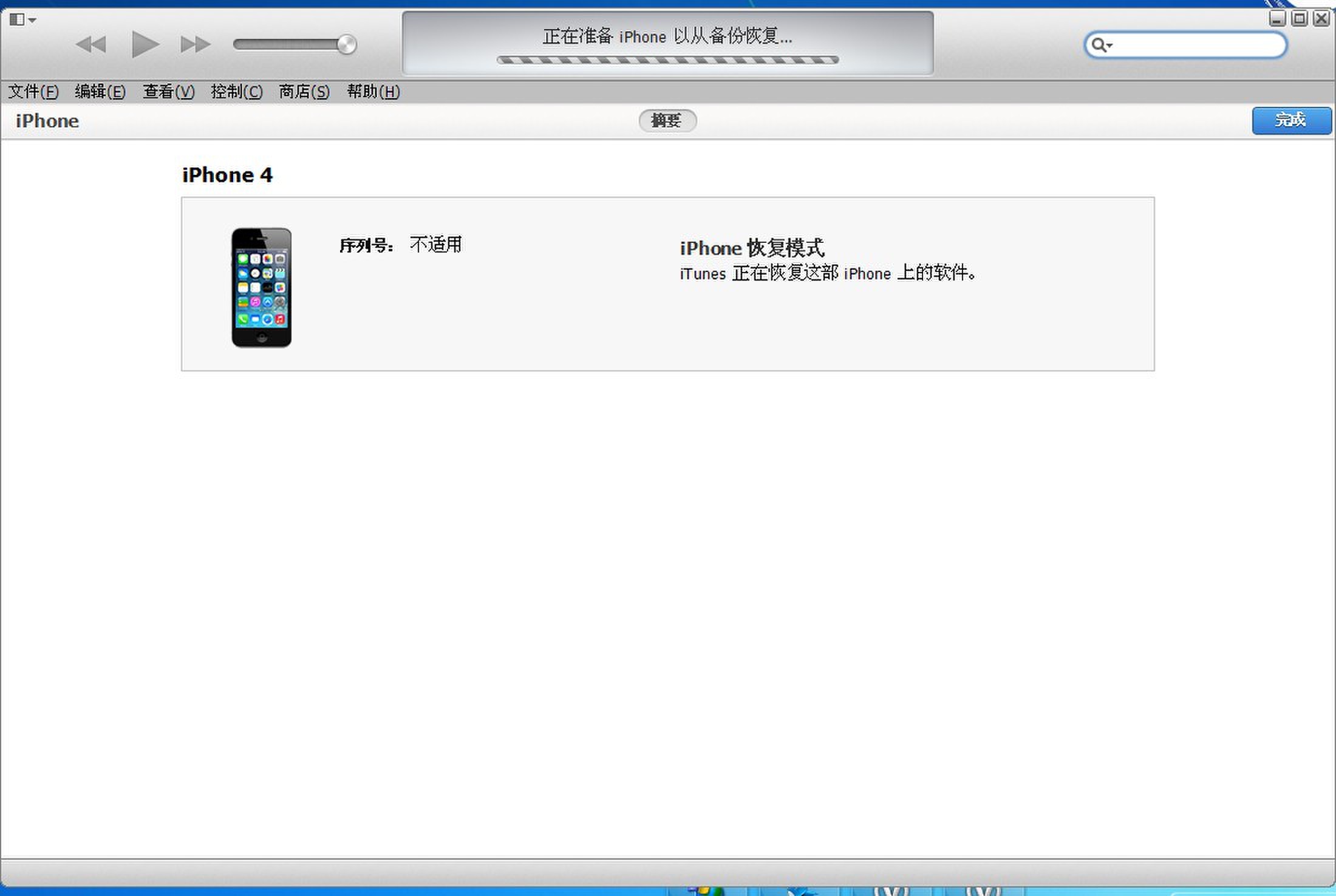
Task: Open the iTunes window menu dropdown icon
Action: pos(23,20)
